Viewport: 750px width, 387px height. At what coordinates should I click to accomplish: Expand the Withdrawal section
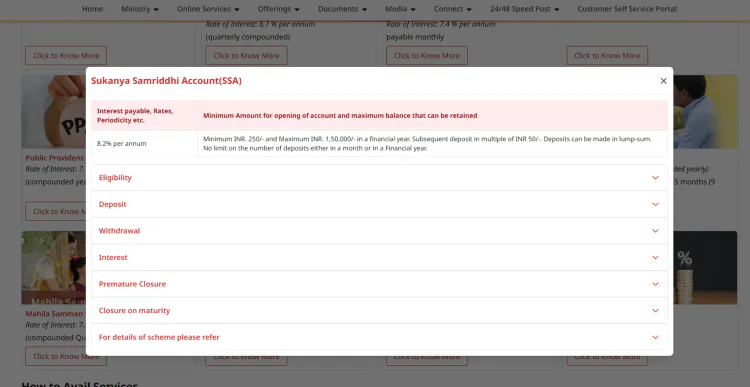[x=379, y=231]
